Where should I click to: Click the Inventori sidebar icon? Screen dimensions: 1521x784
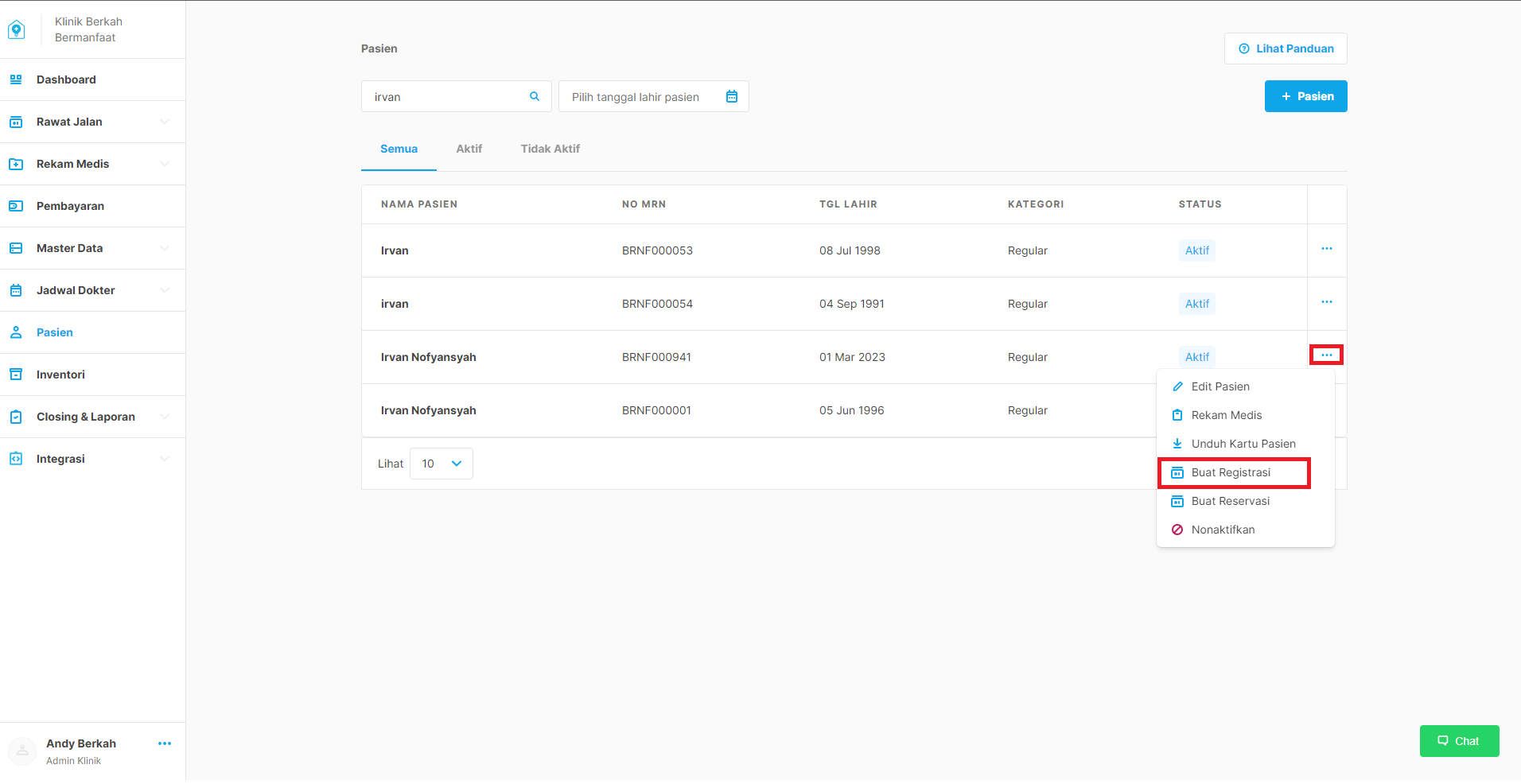[x=16, y=375]
